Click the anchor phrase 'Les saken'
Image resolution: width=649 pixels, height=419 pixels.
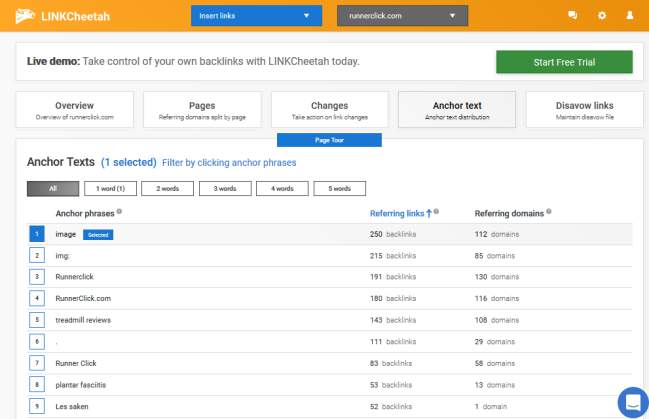tap(72, 407)
